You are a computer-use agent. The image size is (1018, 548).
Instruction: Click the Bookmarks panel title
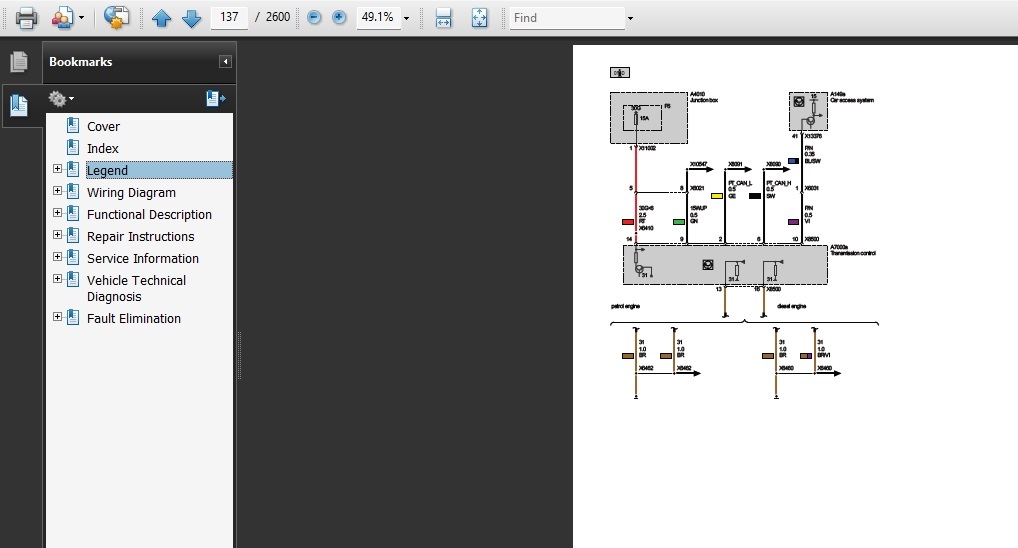click(81, 62)
